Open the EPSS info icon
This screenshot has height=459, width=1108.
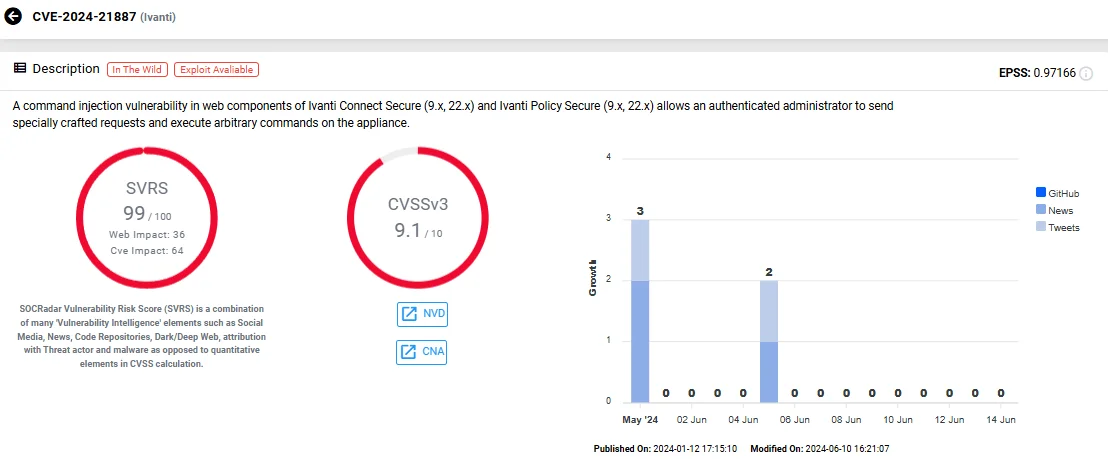pos(1085,73)
